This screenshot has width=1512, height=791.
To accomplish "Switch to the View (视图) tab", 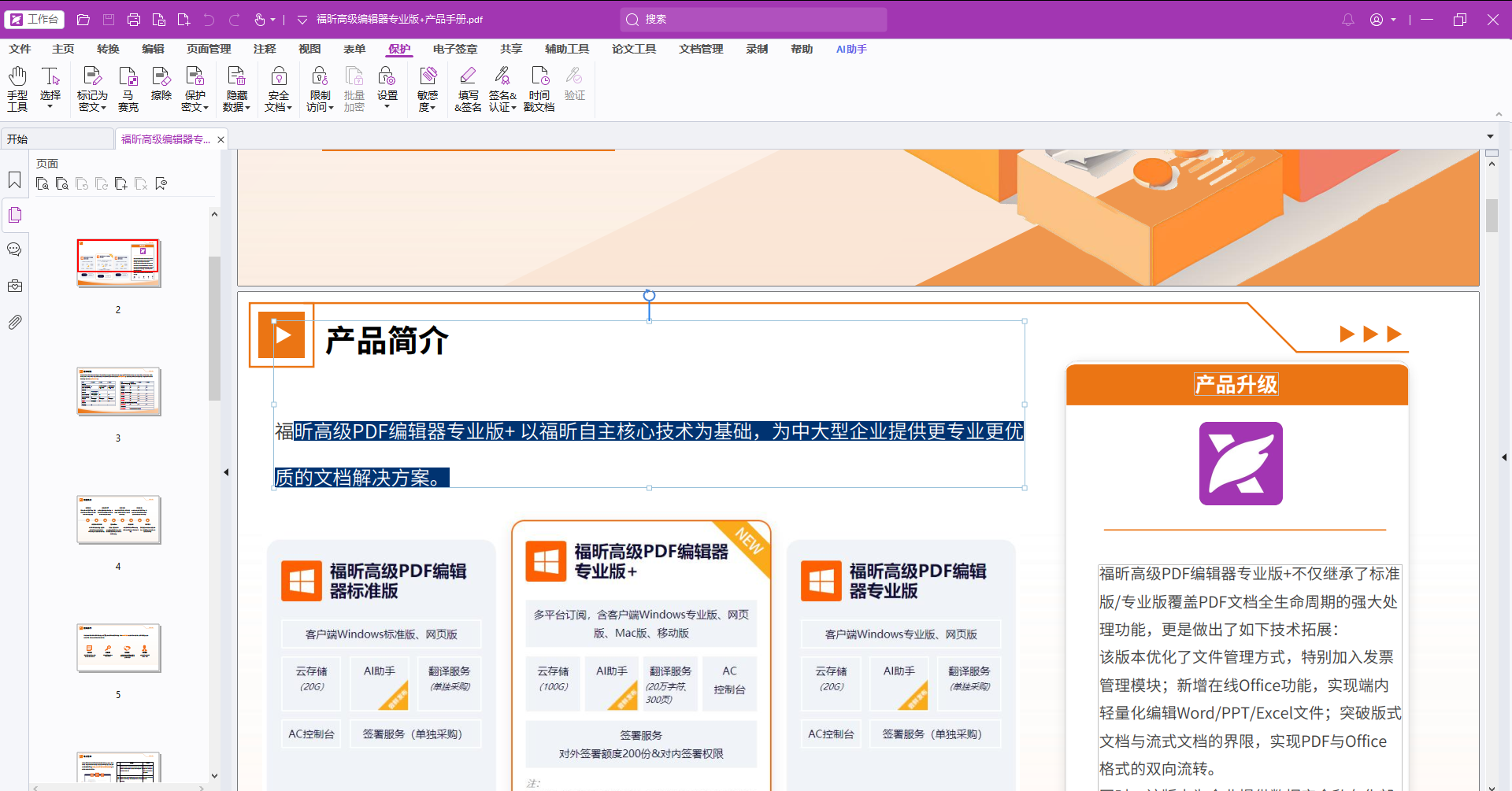I will [x=309, y=49].
